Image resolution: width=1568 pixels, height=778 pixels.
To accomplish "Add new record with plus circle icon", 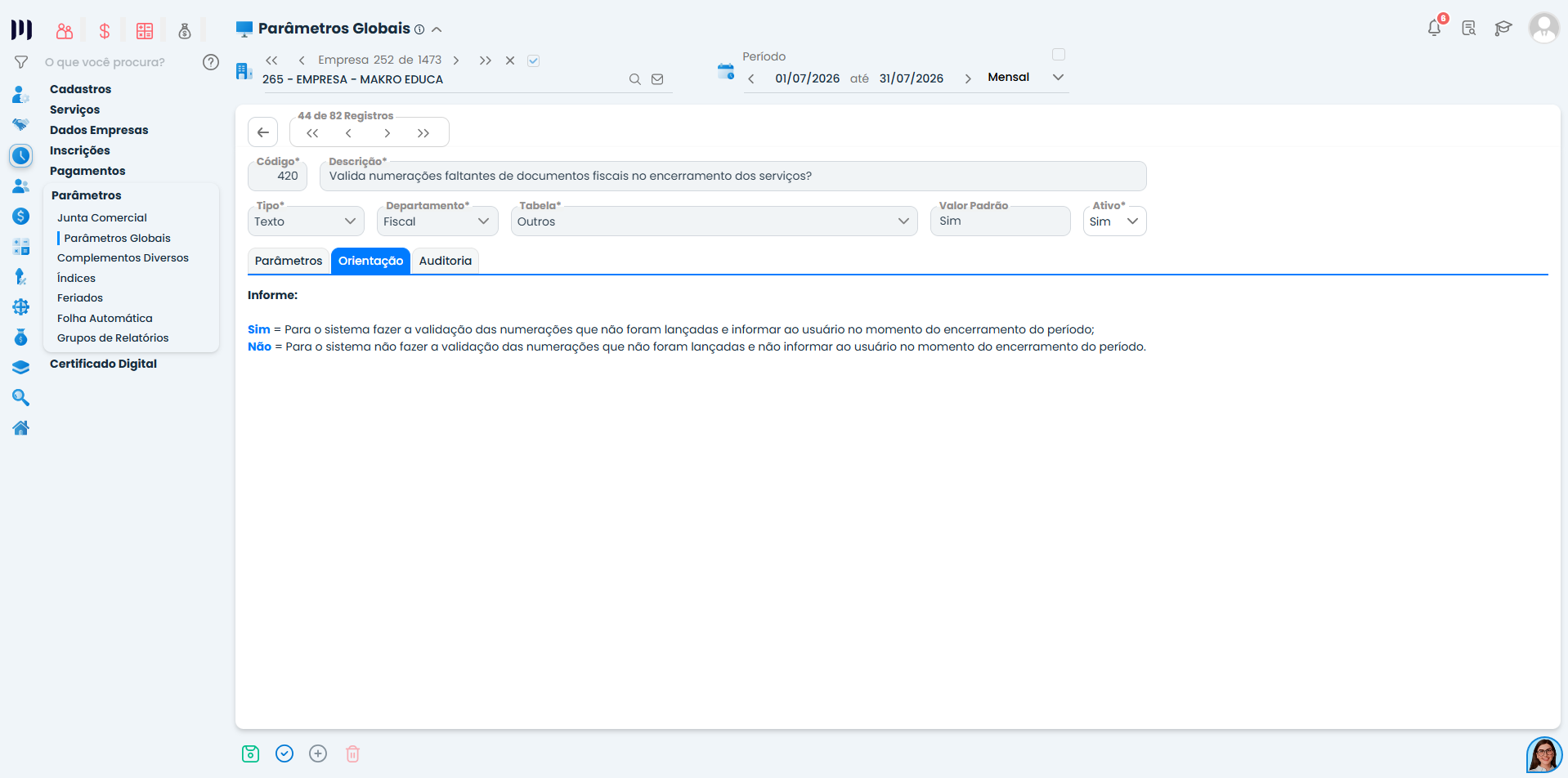I will tap(318, 753).
